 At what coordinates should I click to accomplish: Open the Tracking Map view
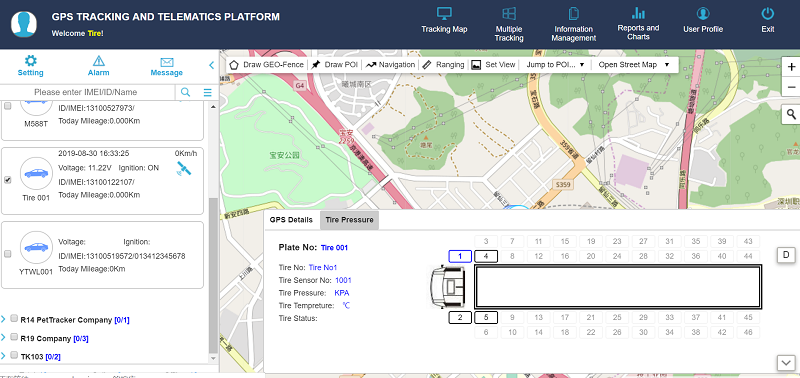444,14
